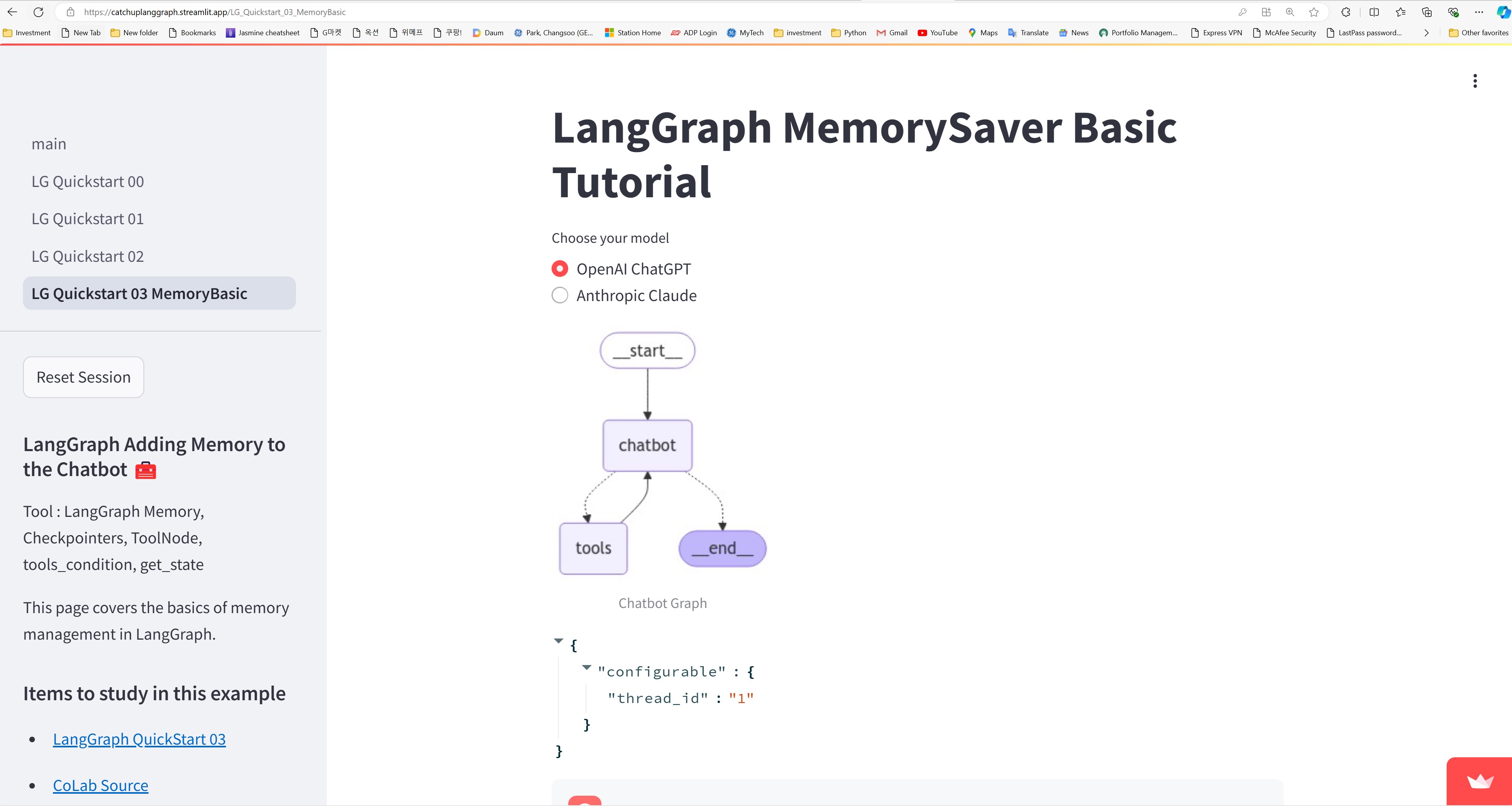Open the LangGraph QuickStart 03 link
1512x806 pixels.
point(139,739)
